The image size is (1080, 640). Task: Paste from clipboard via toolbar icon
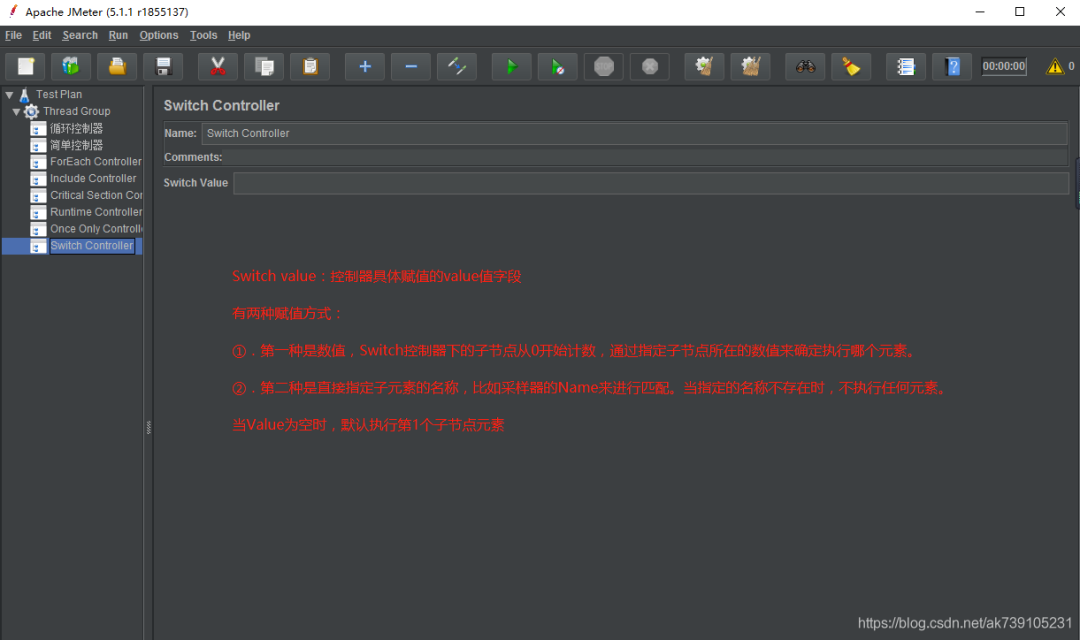pos(310,66)
